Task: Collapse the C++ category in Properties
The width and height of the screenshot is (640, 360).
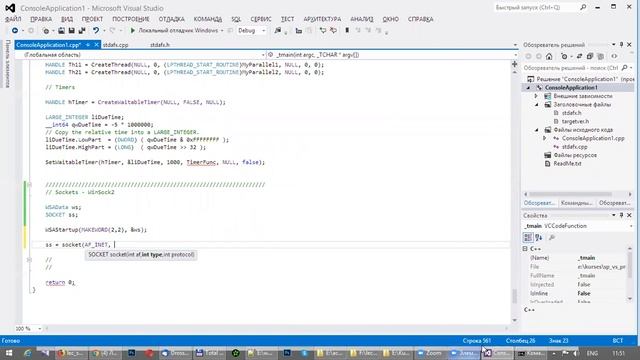Action: pos(525,248)
